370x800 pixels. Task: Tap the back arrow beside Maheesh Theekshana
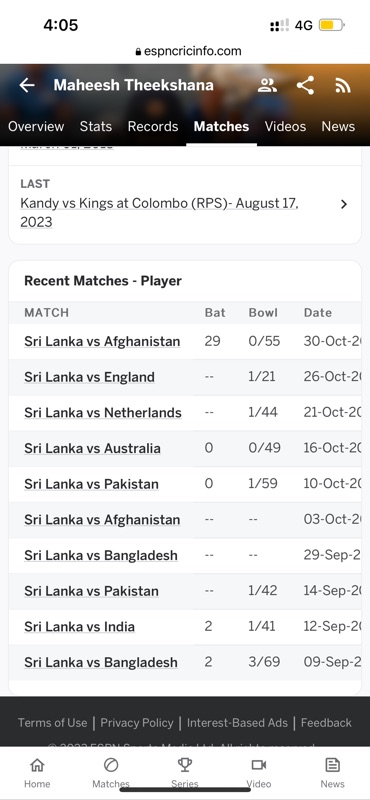pos(27,85)
